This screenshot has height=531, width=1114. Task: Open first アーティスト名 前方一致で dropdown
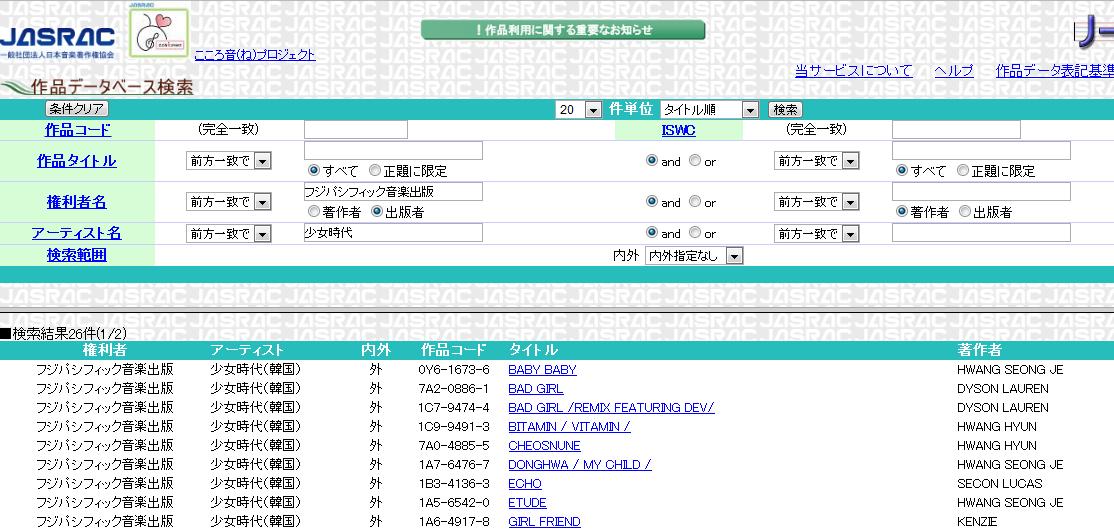[x=229, y=233]
